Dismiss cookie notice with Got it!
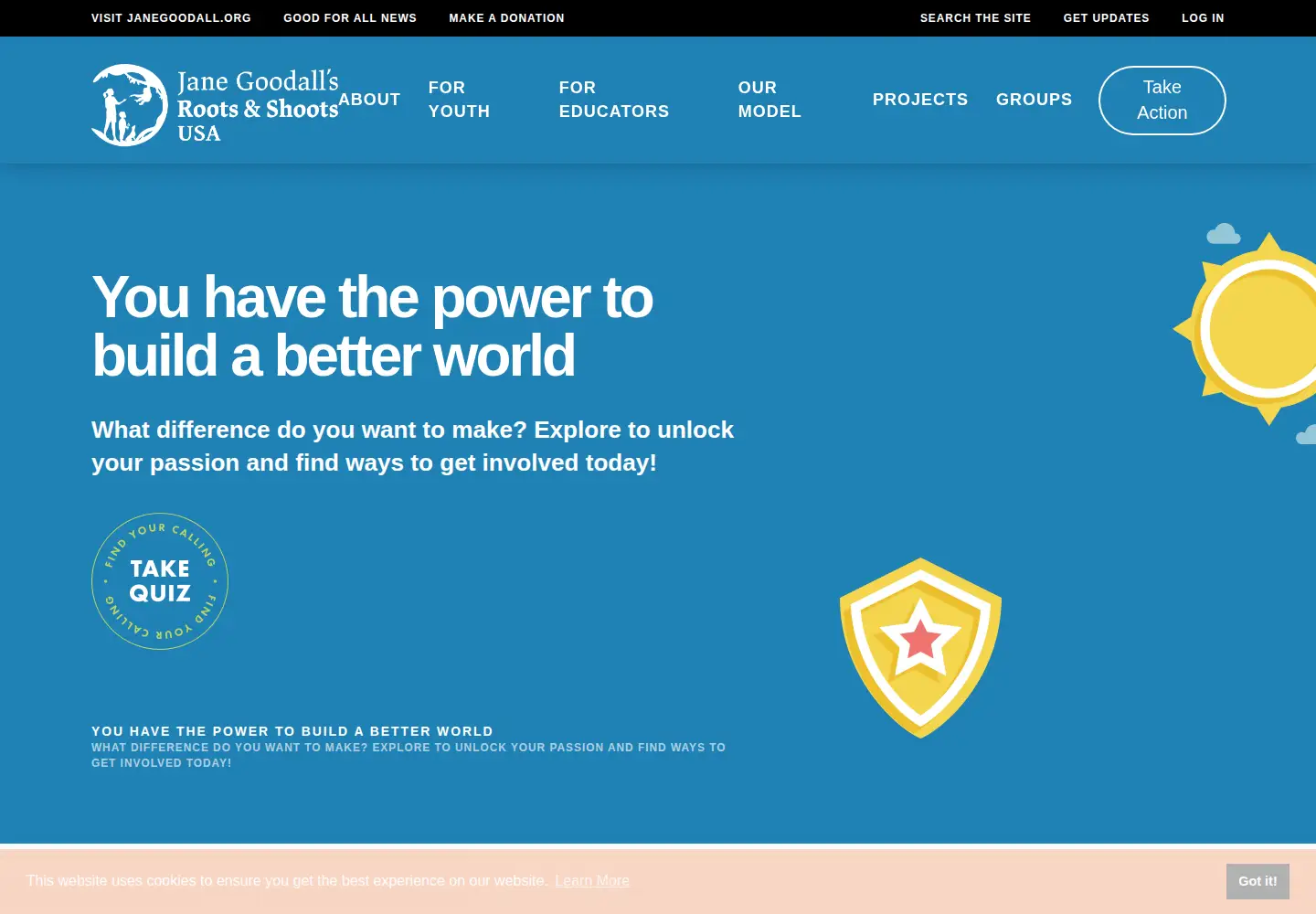This screenshot has height=914, width=1316. click(x=1258, y=881)
